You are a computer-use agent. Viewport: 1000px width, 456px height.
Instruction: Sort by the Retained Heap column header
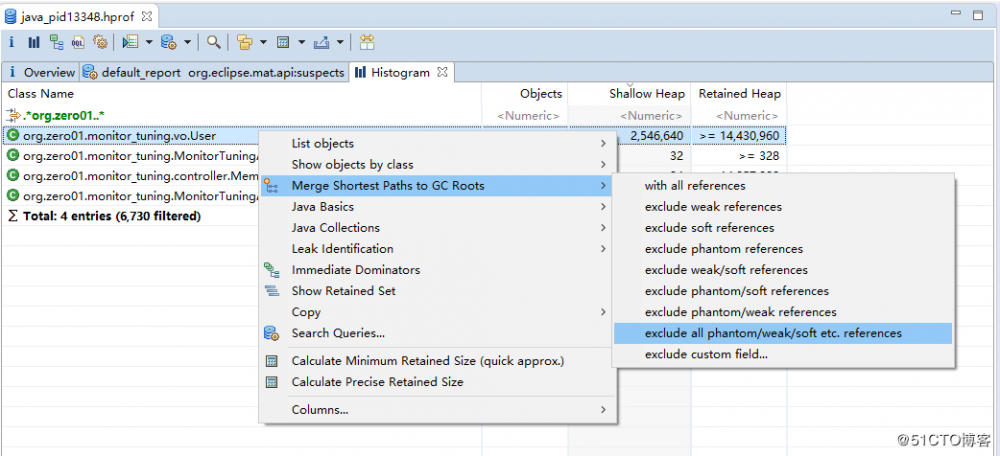[x=739, y=94]
